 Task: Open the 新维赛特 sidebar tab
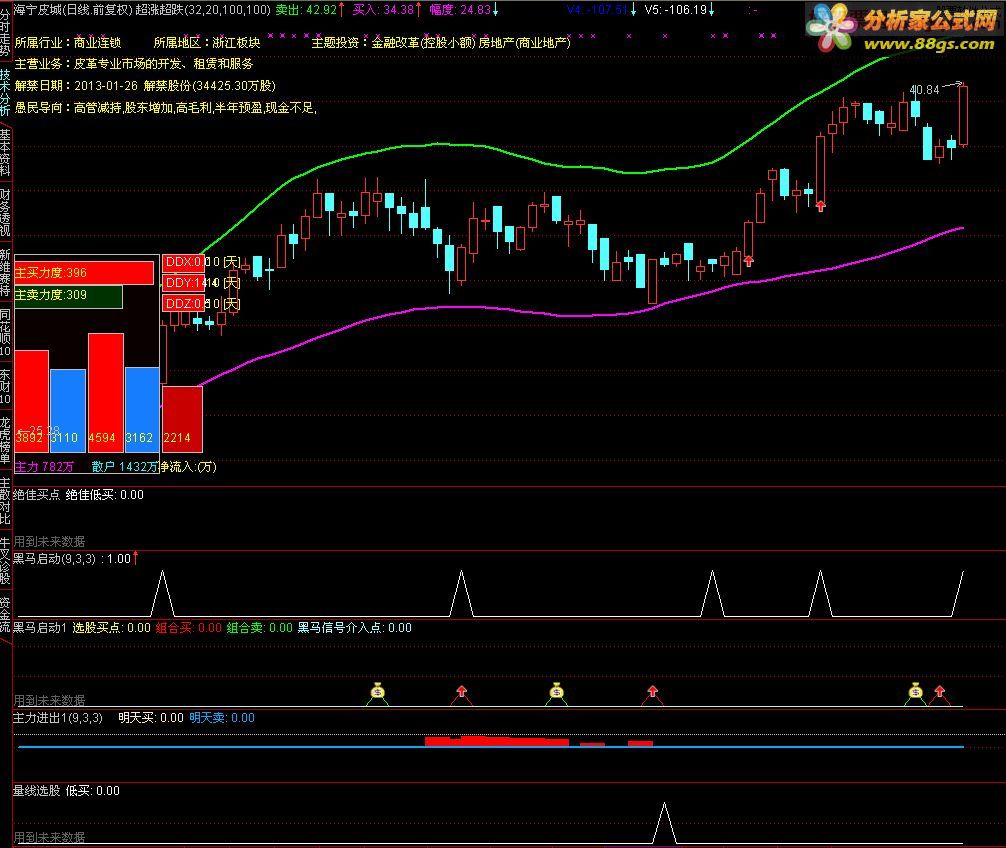click(x=5, y=273)
